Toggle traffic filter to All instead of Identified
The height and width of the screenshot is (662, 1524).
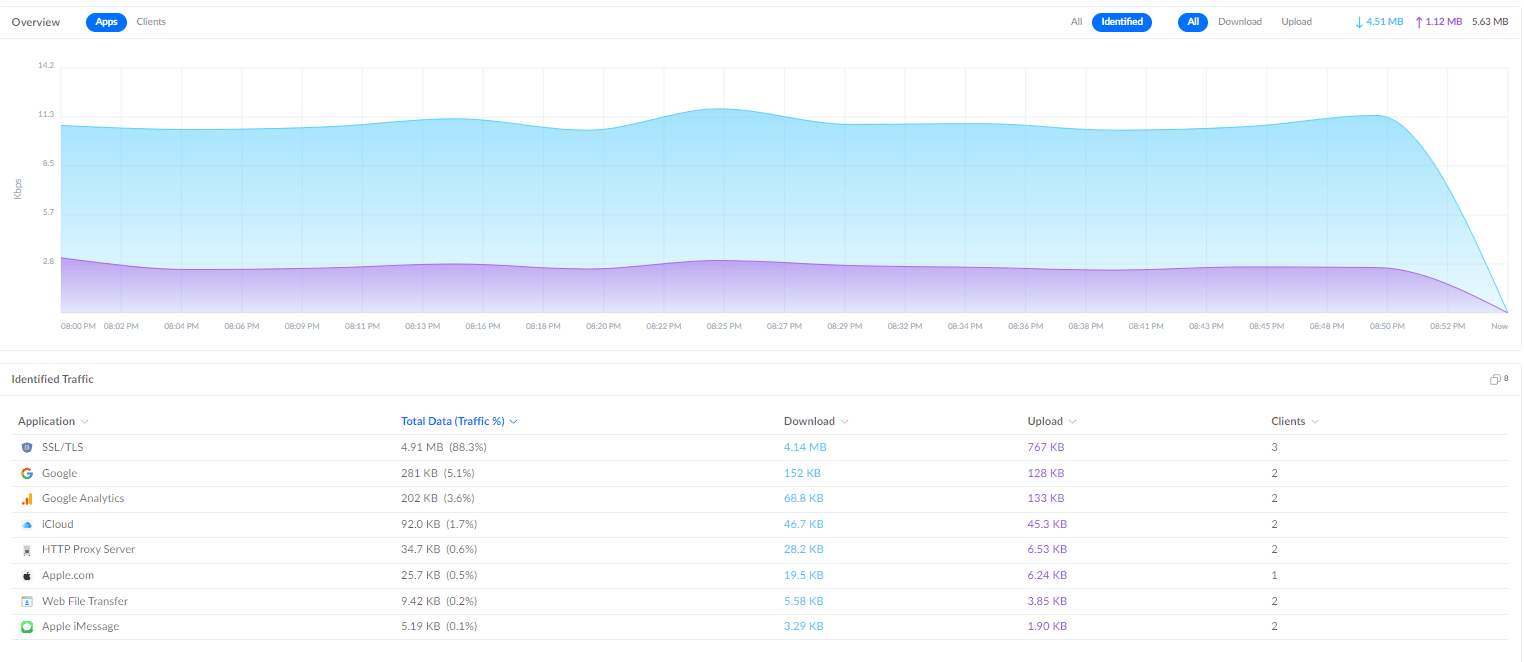(x=1076, y=22)
